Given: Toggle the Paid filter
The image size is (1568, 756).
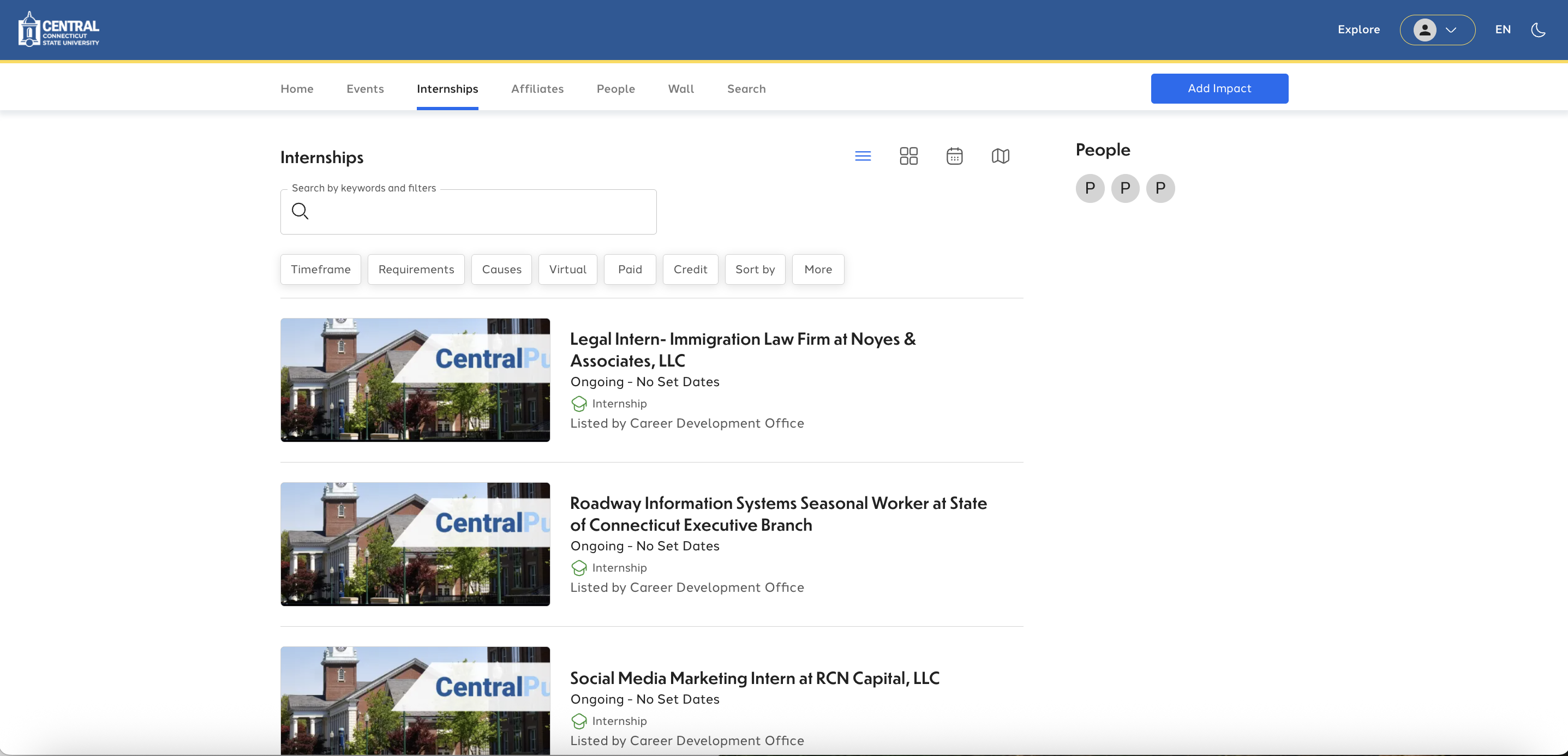Looking at the screenshot, I should 630,269.
